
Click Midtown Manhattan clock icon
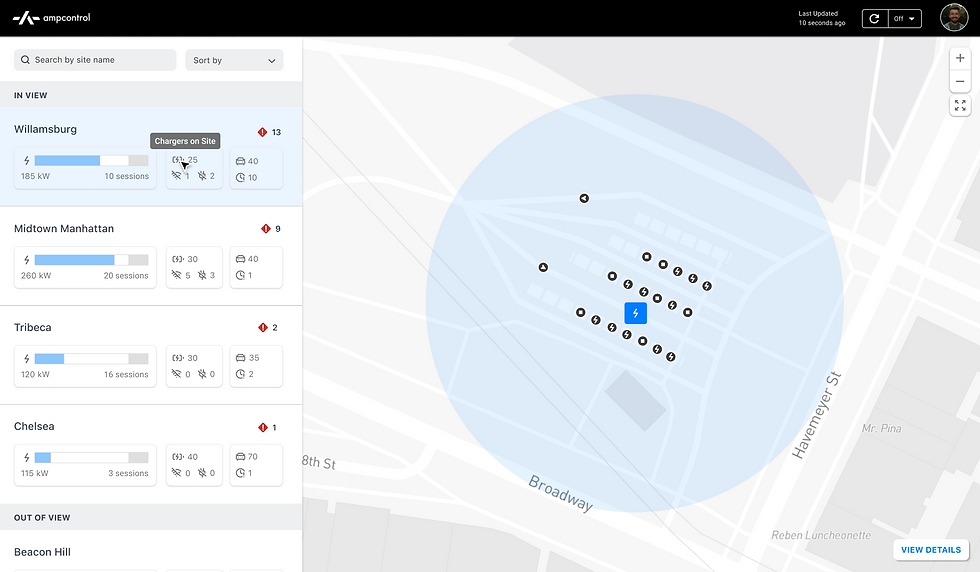241,275
